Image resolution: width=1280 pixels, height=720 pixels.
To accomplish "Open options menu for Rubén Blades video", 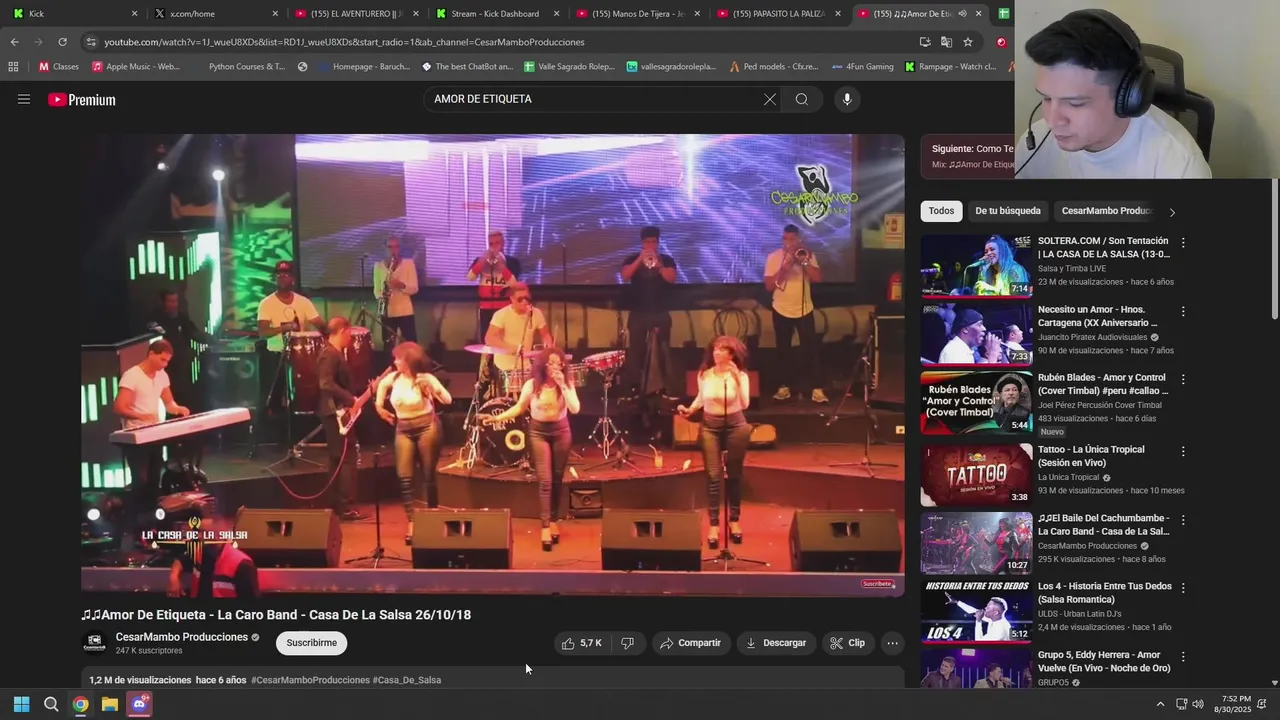I will 1183,380.
